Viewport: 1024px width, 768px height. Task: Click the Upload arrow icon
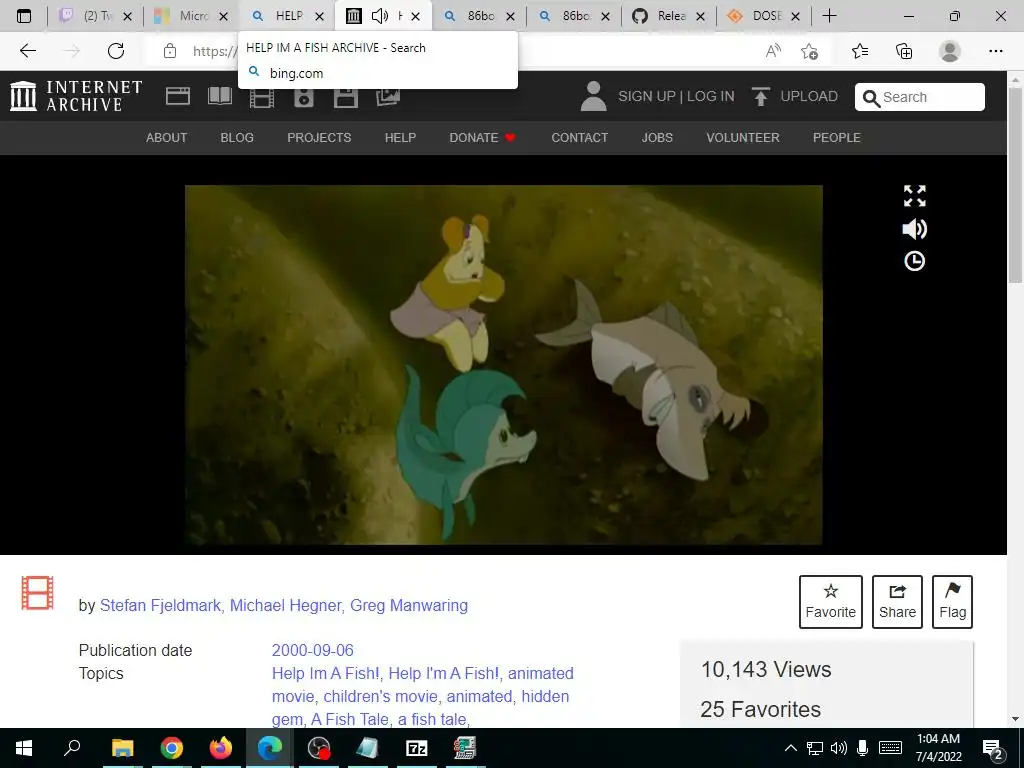tap(761, 97)
